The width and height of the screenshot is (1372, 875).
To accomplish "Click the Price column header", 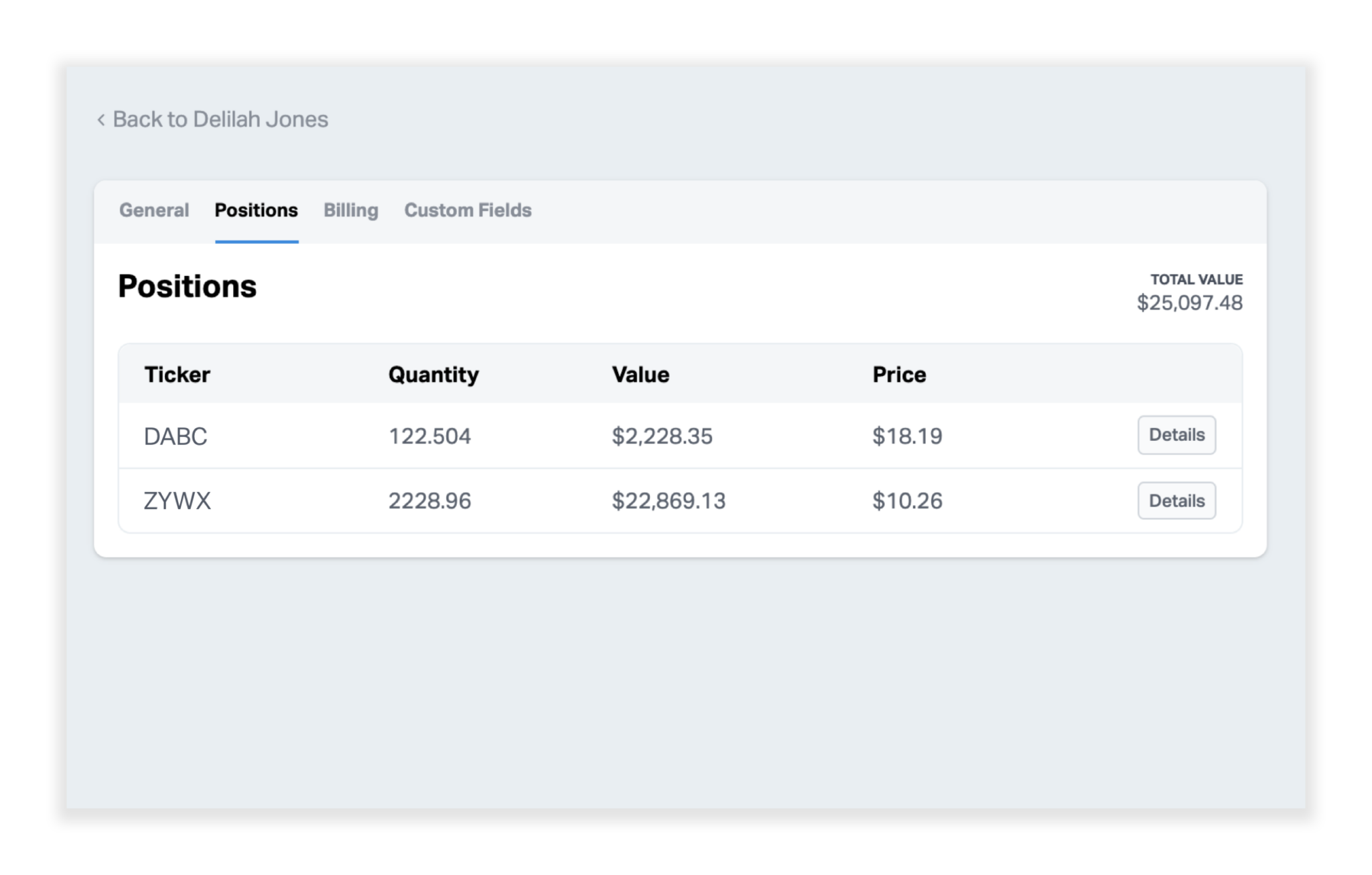I will [x=898, y=374].
